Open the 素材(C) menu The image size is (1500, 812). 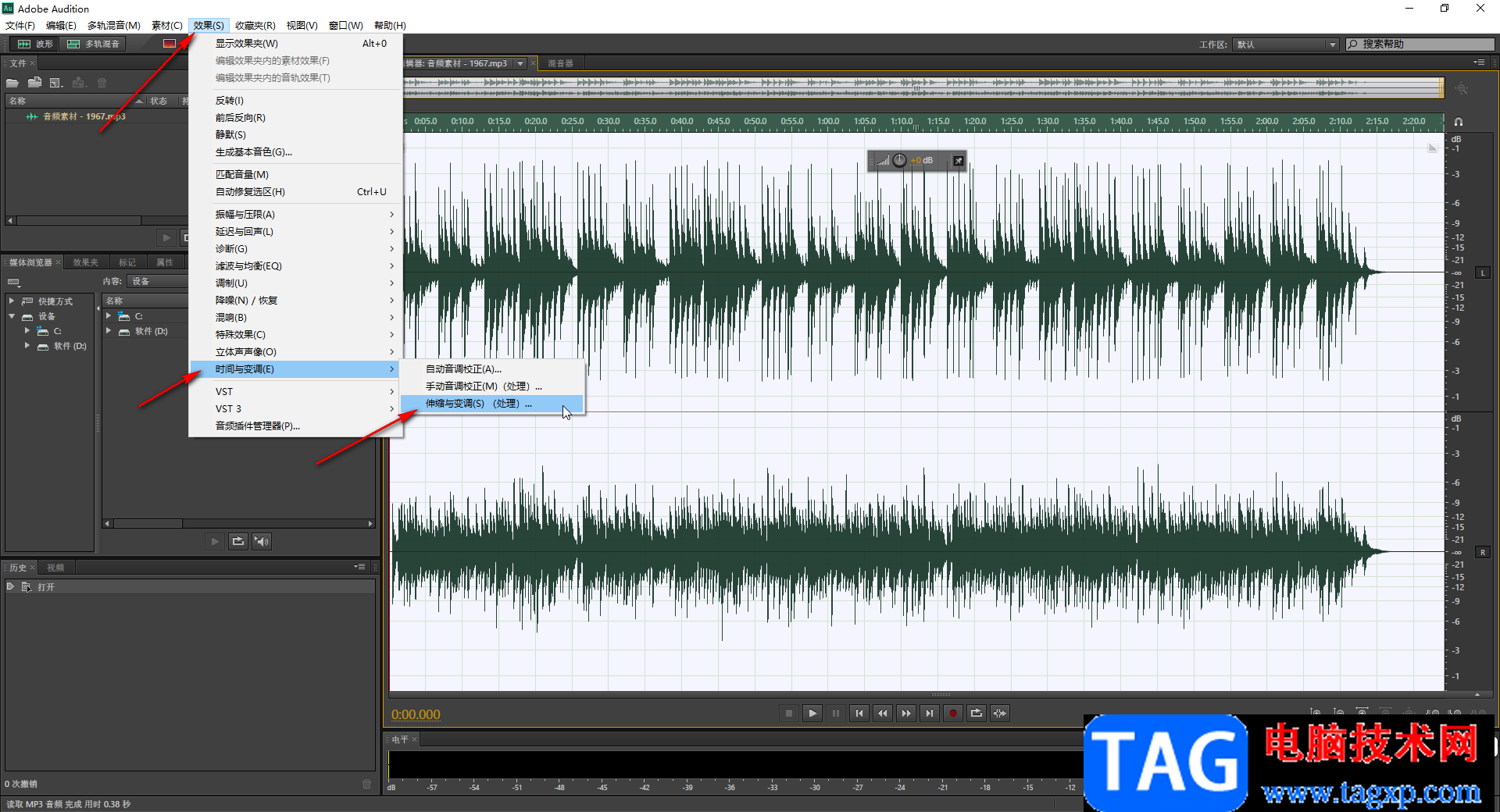coord(166,25)
